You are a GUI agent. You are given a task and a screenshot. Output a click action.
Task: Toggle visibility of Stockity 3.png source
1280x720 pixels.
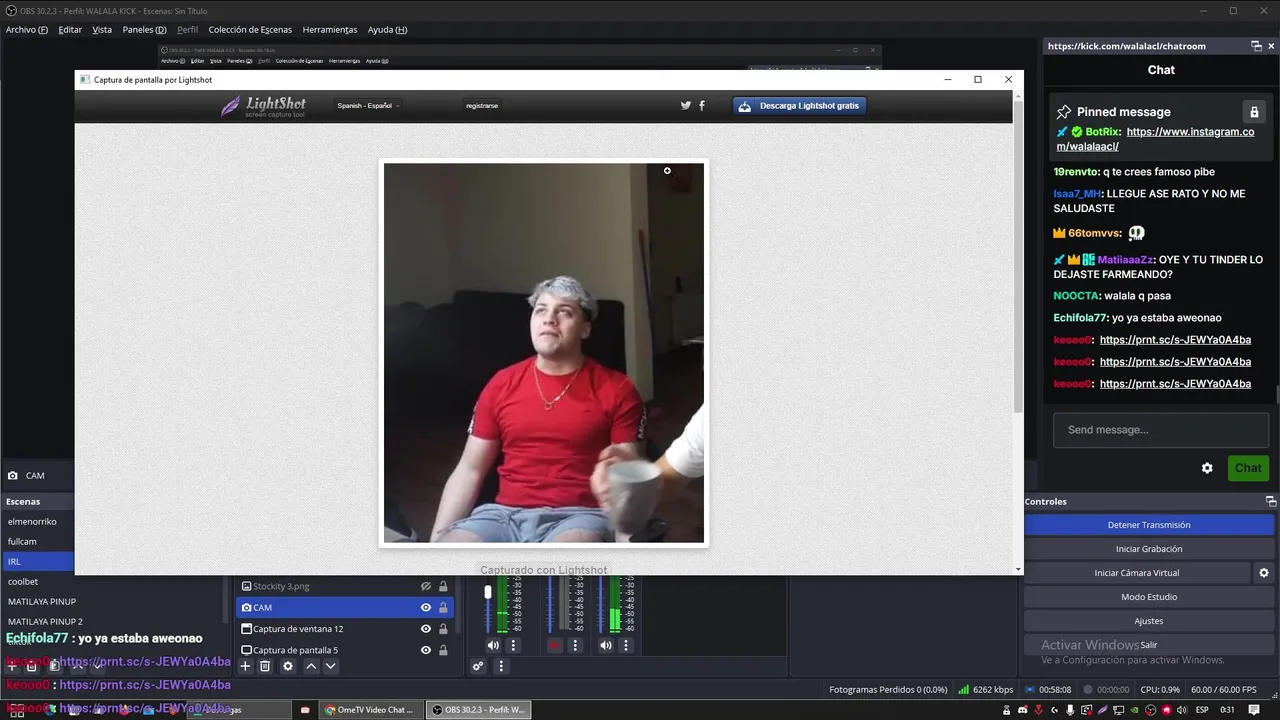point(426,587)
